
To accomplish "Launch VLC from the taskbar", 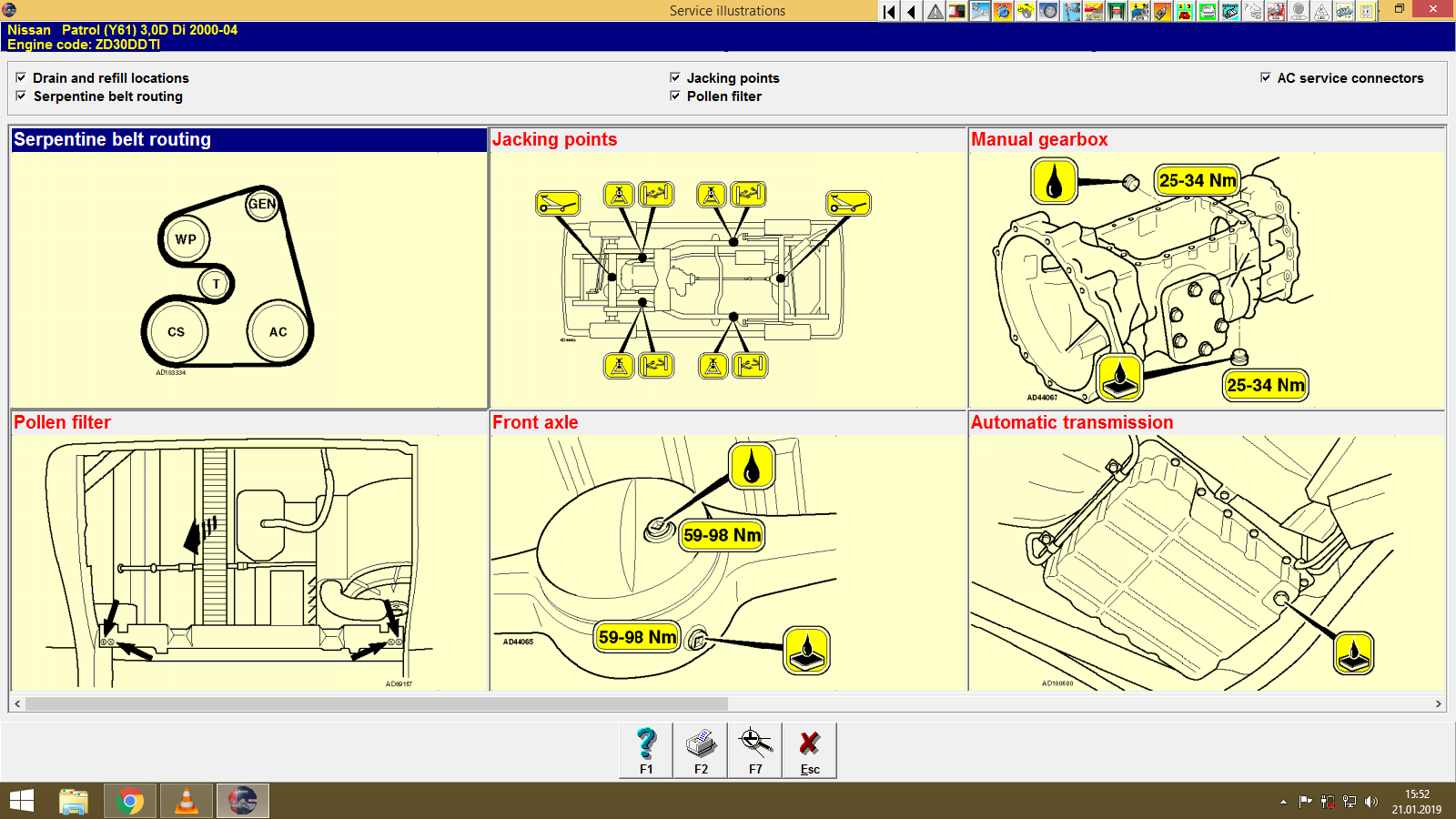I will coord(185,802).
